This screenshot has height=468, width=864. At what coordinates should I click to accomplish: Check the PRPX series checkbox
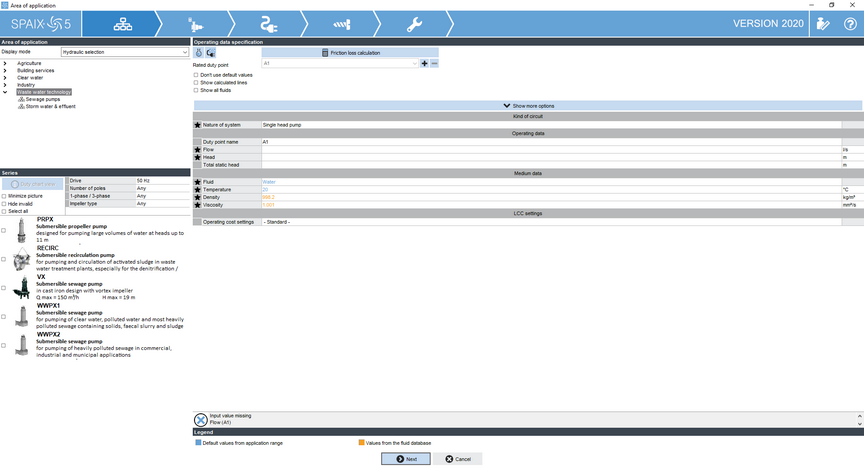coord(4,230)
